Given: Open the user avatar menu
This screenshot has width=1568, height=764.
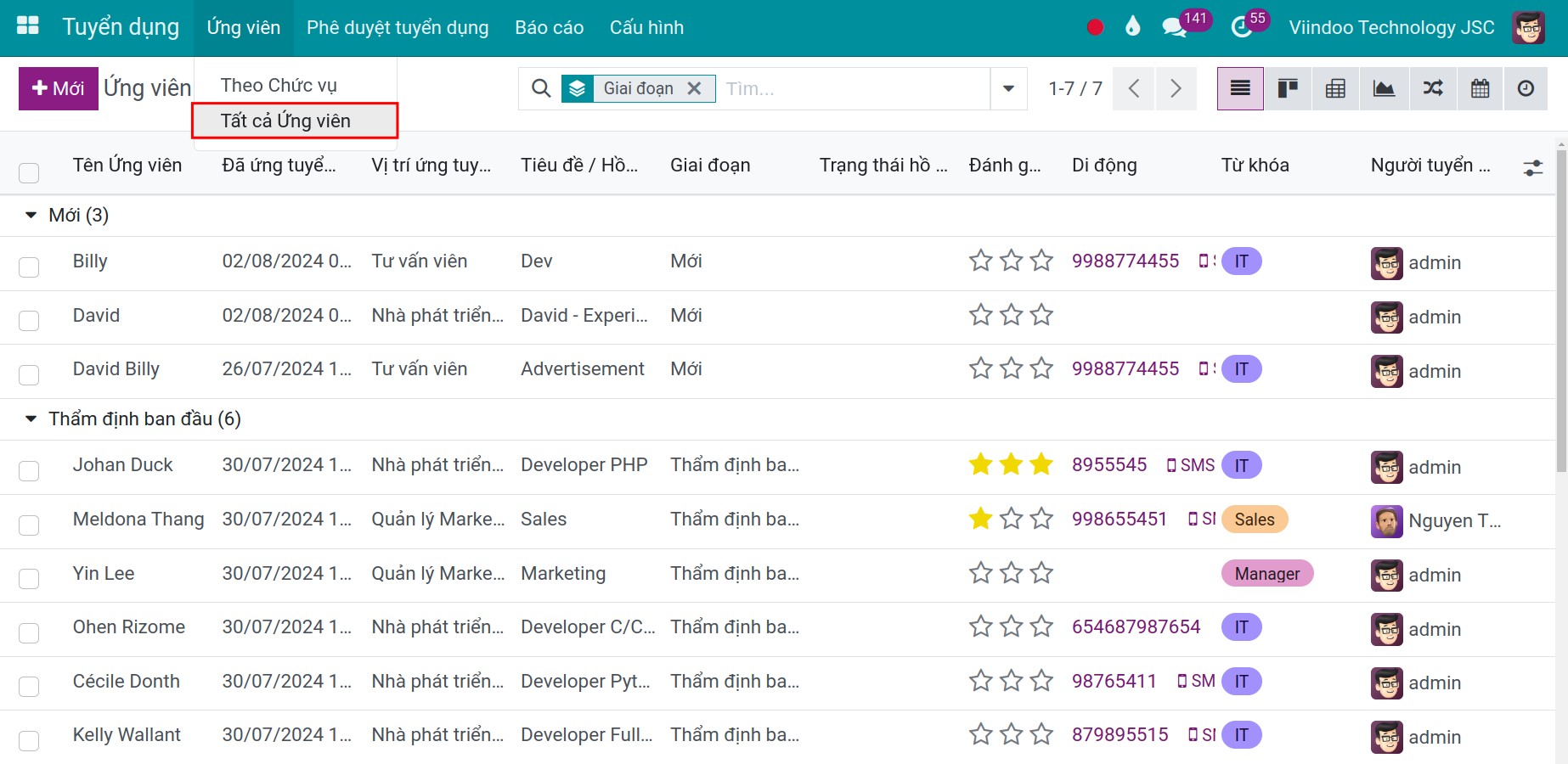Looking at the screenshot, I should tap(1528, 27).
